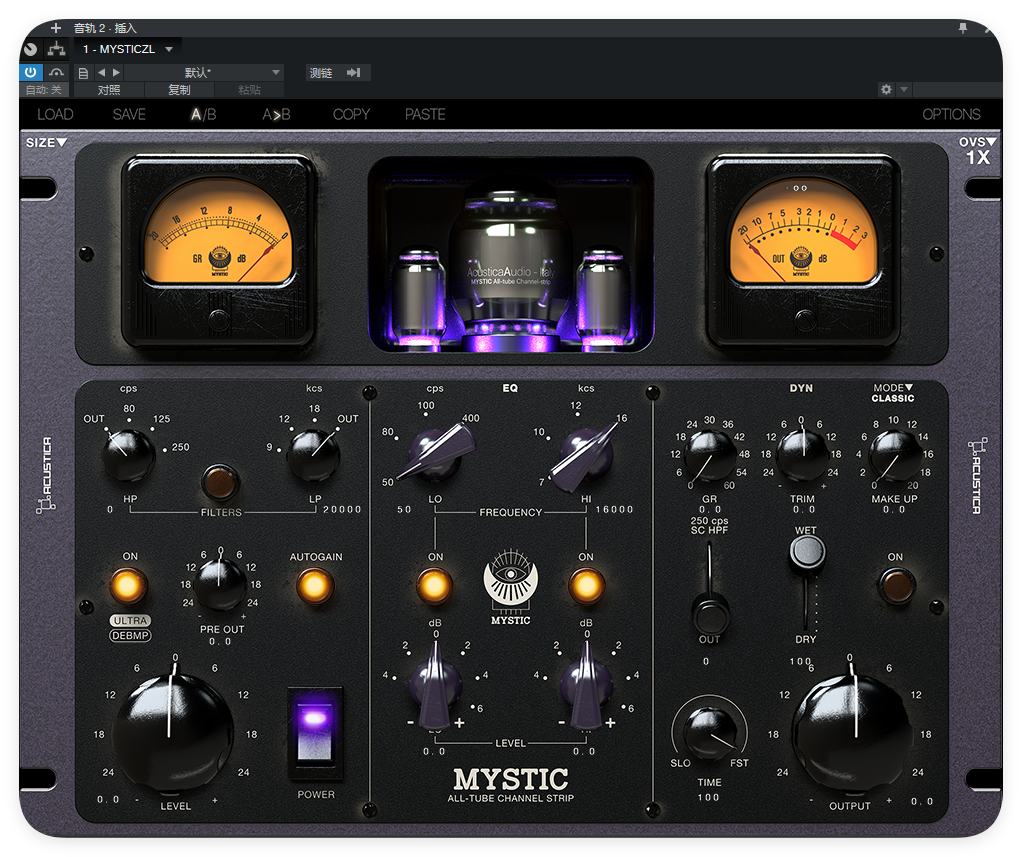1022x857 pixels.
Task: Expand the SIZE dropdown
Action: coord(46,142)
